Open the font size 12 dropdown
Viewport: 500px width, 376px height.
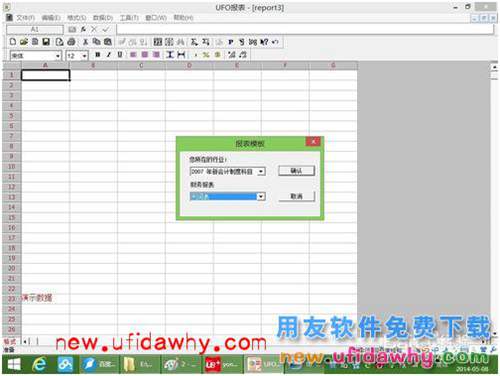84,55
